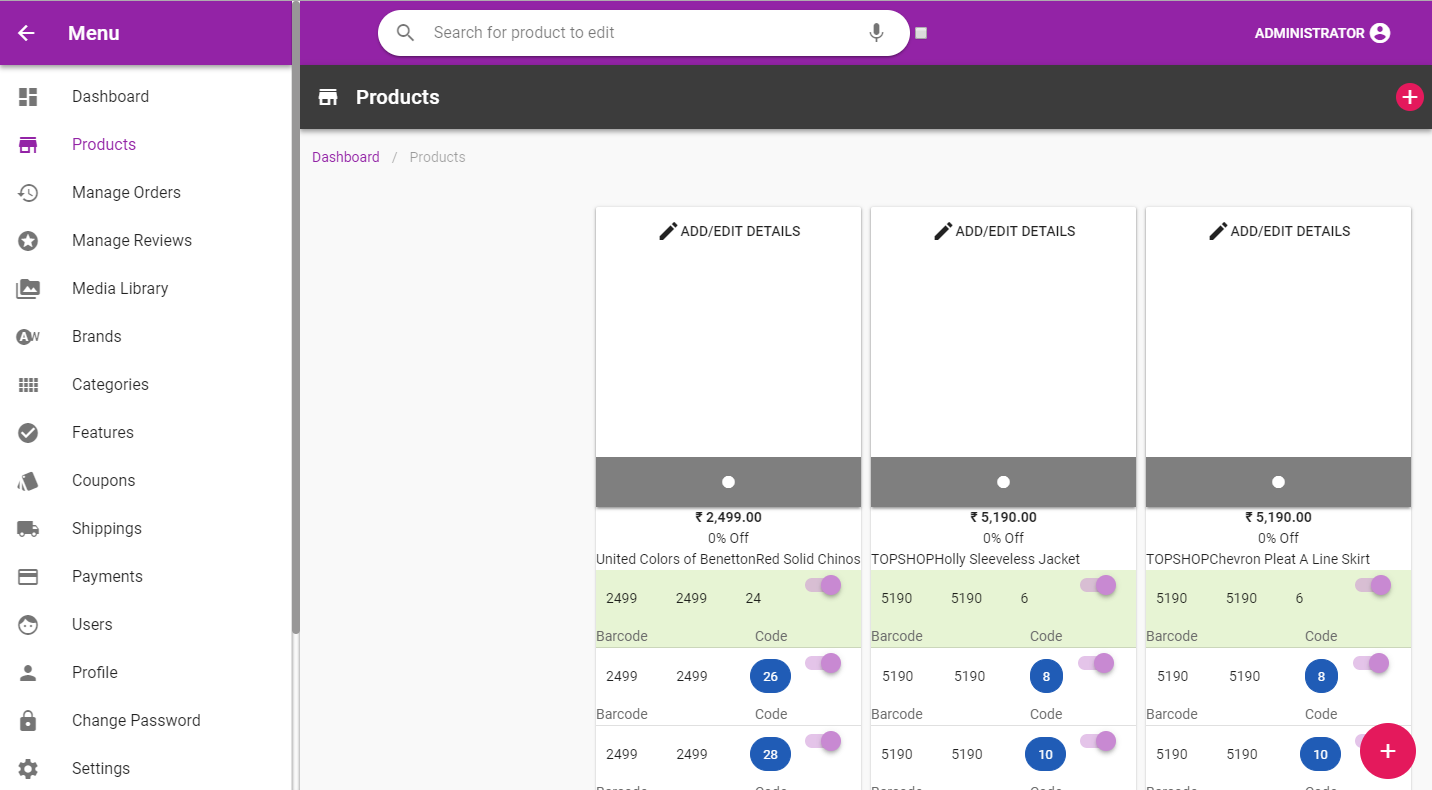Click the store icon beside Products header
This screenshot has height=790, width=1432.
click(327, 97)
